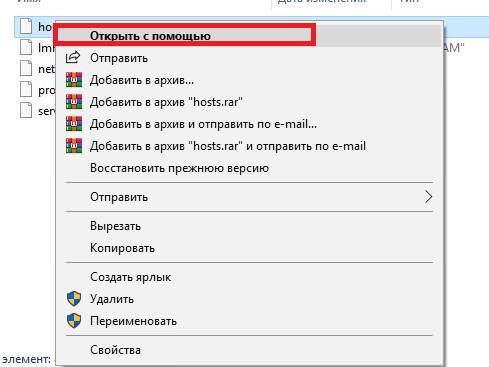Choose 'Открыть с помощью' from context menu
The width and height of the screenshot is (489, 367).
(x=250, y=36)
